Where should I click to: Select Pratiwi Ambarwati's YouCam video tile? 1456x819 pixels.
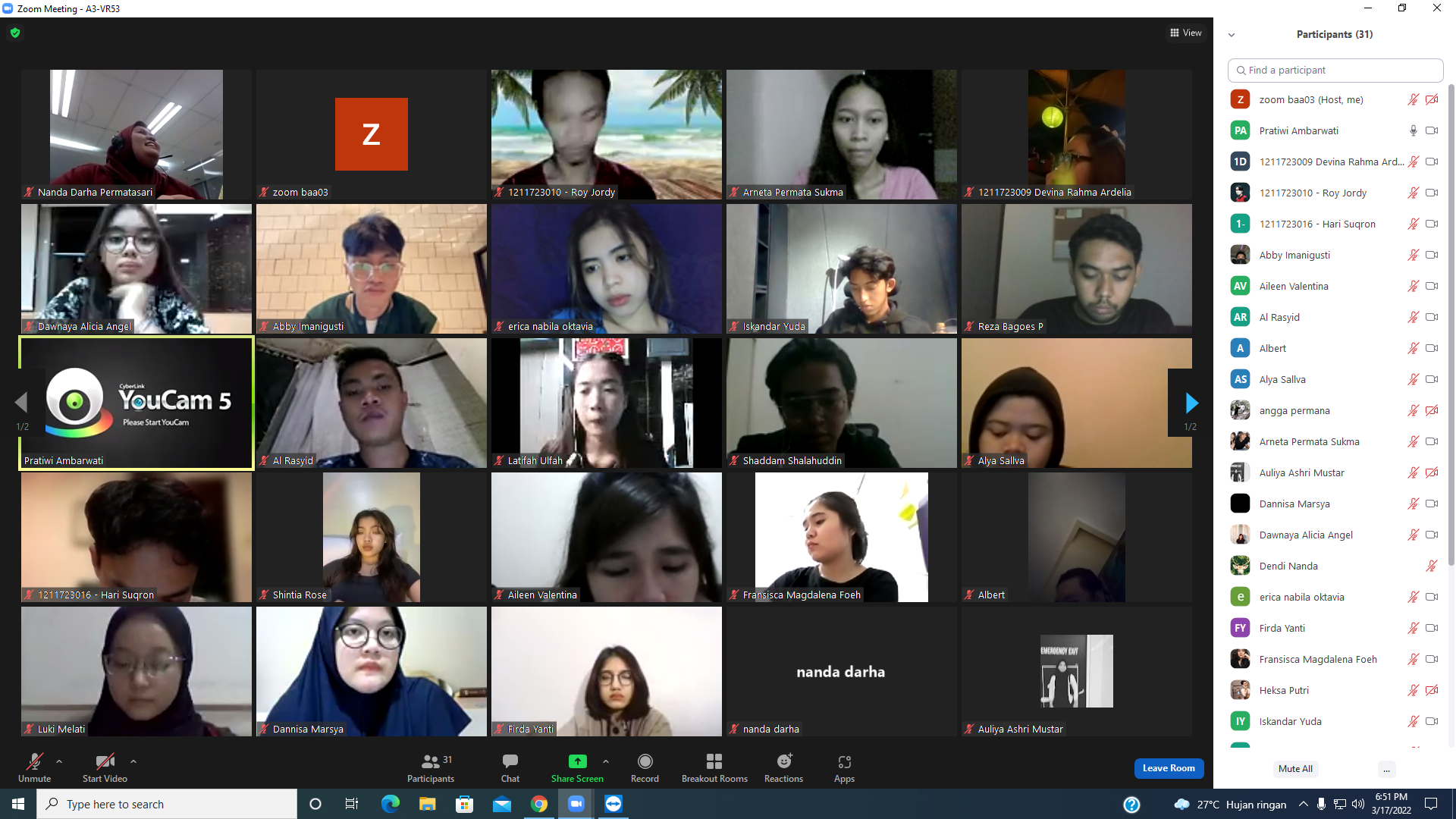pyautogui.click(x=136, y=403)
